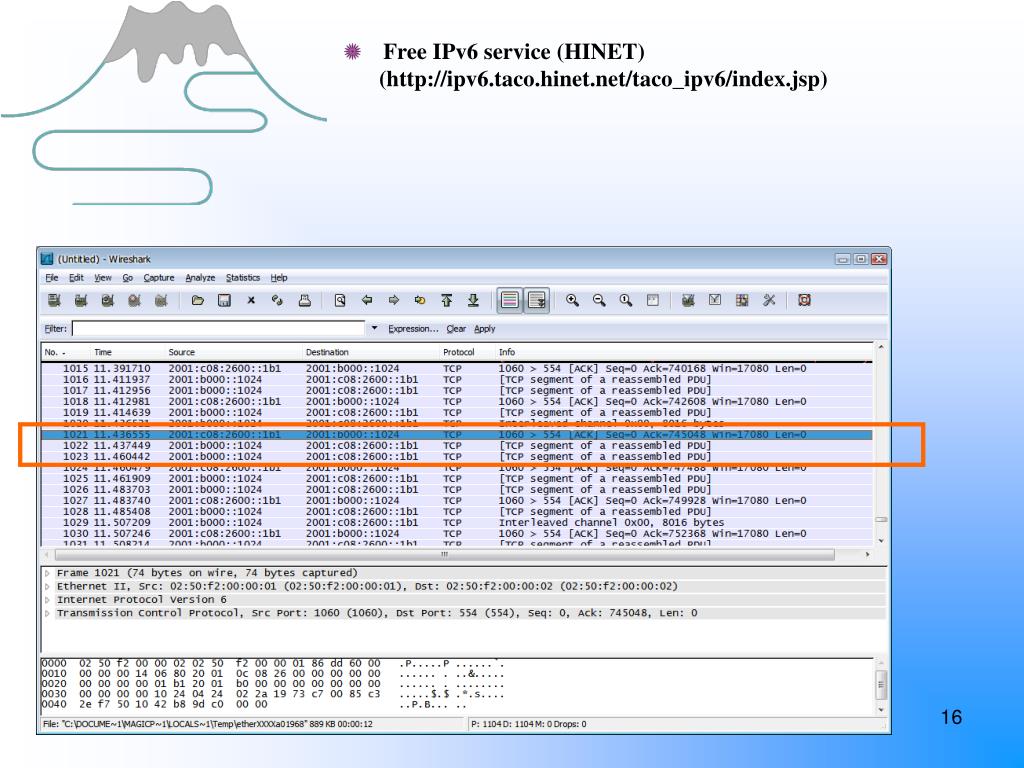Open the filter history dropdown arrow
The image size is (1024, 768).
tap(374, 328)
